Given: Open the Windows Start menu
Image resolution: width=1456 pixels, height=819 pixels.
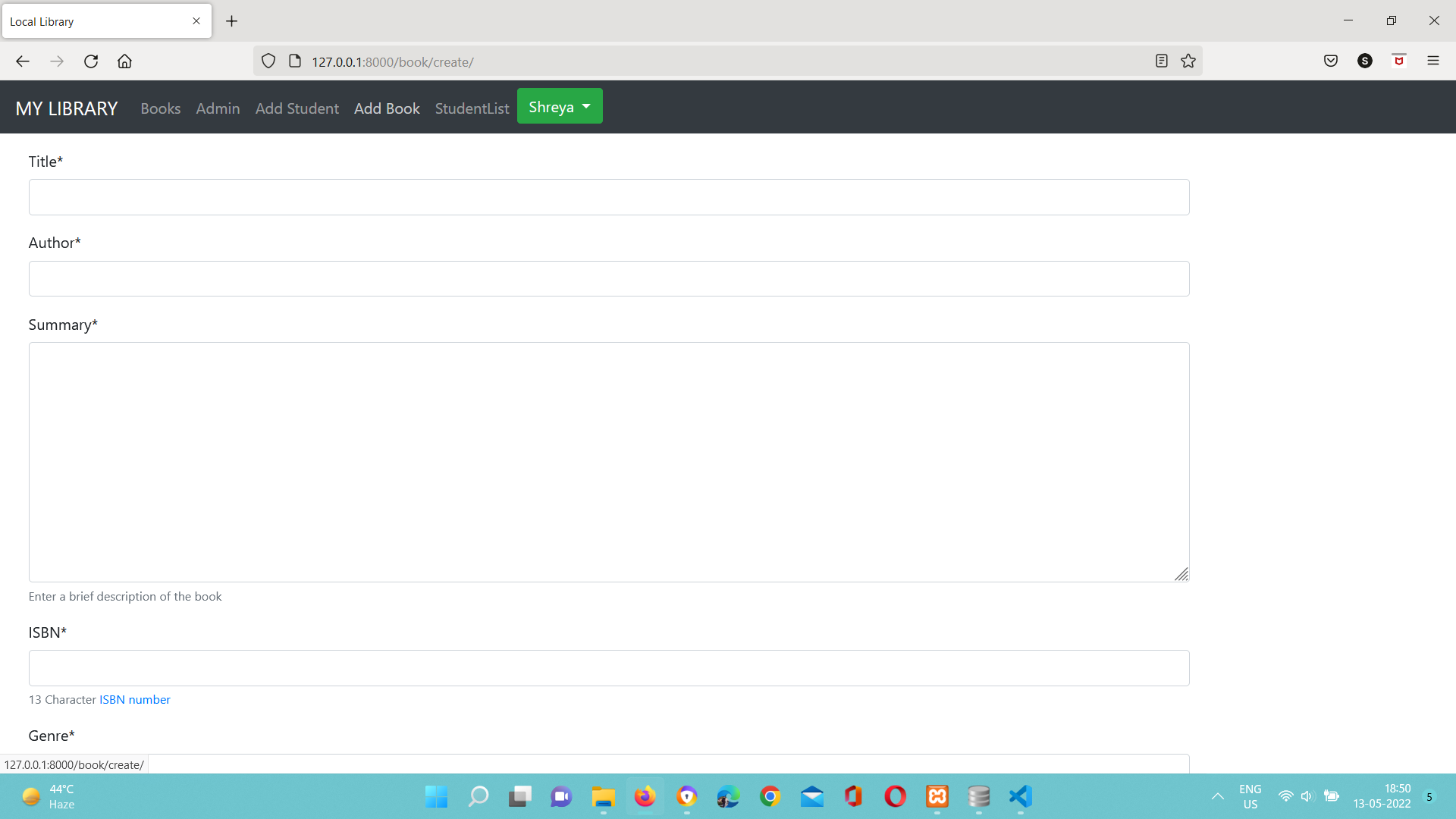Looking at the screenshot, I should pos(436,797).
